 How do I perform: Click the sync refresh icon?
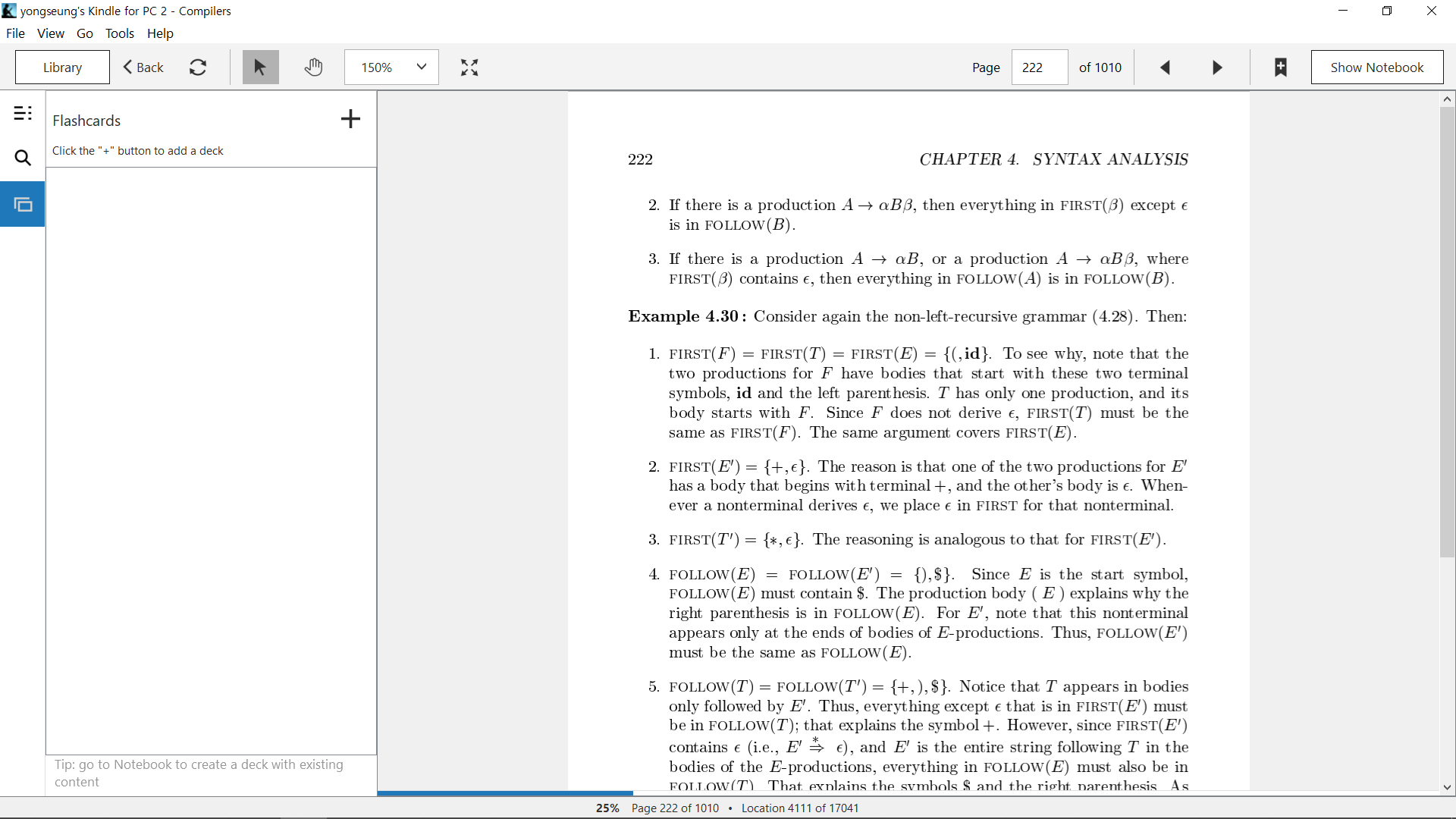pos(198,67)
